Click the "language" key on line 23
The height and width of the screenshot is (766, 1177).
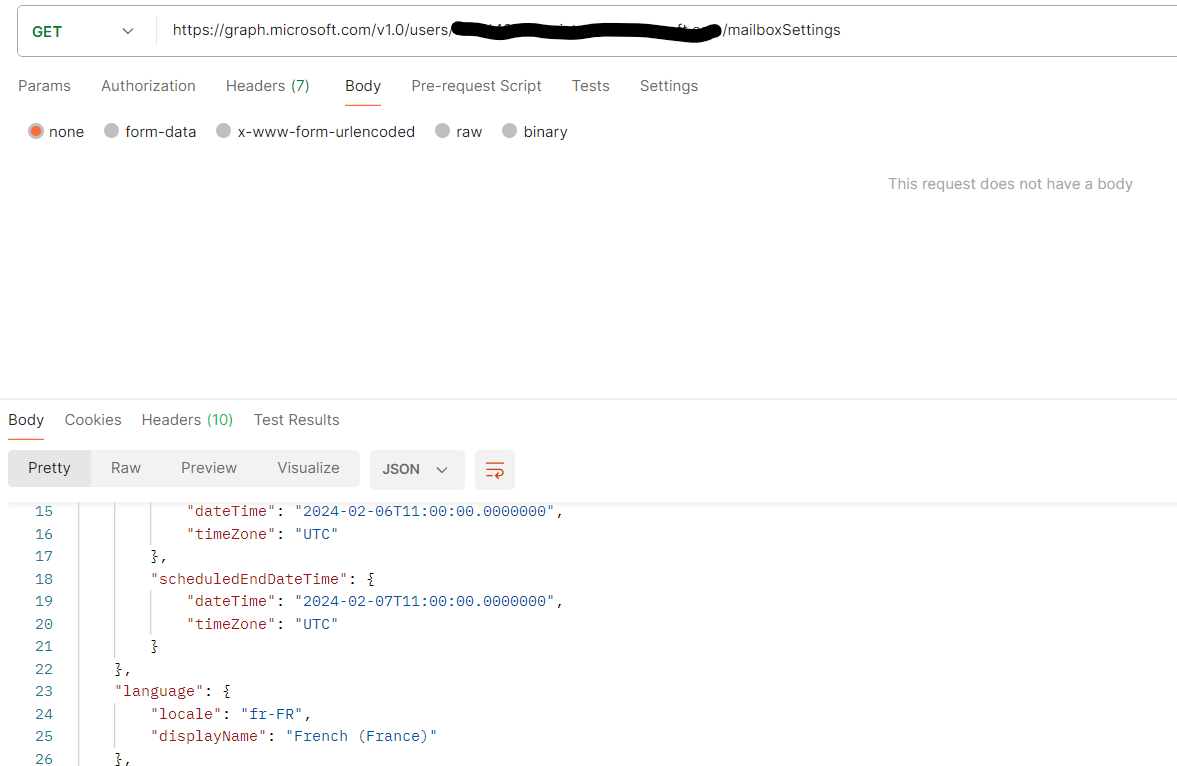[158, 692]
